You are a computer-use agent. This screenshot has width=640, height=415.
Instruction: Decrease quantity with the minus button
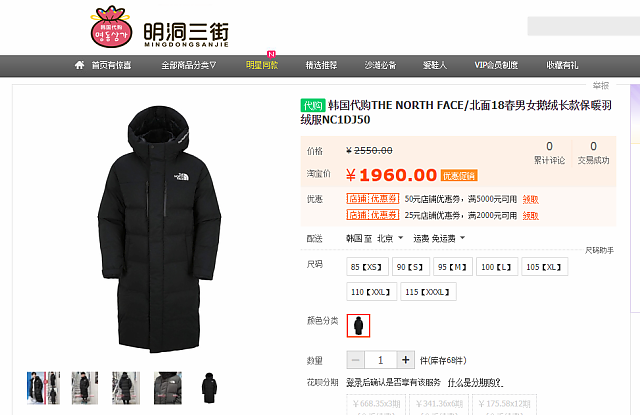[356, 360]
